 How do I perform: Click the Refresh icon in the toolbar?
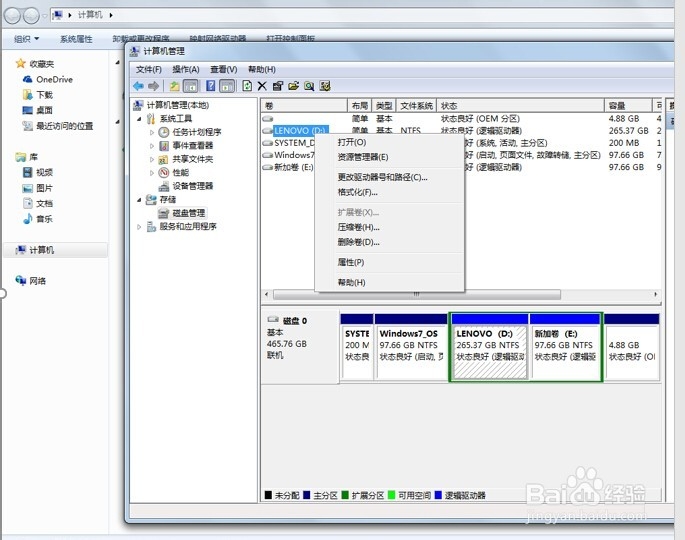(x=247, y=86)
